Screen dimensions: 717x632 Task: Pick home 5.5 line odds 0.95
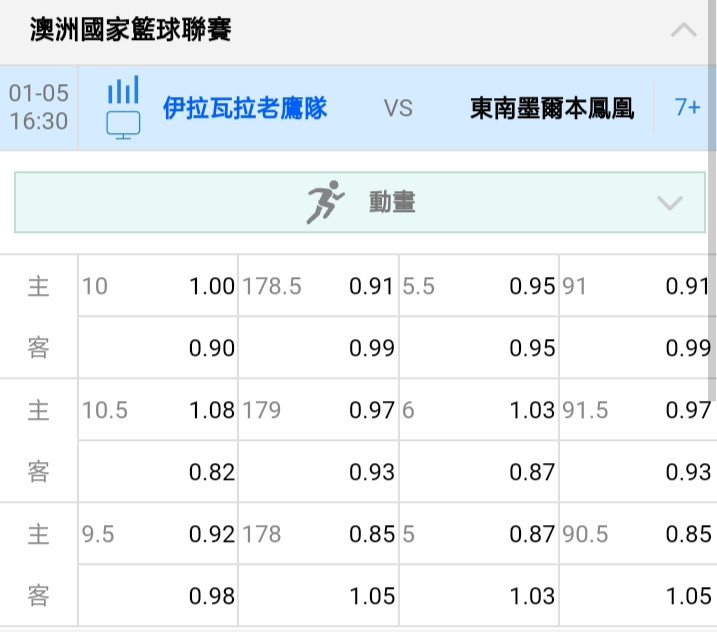pos(479,286)
